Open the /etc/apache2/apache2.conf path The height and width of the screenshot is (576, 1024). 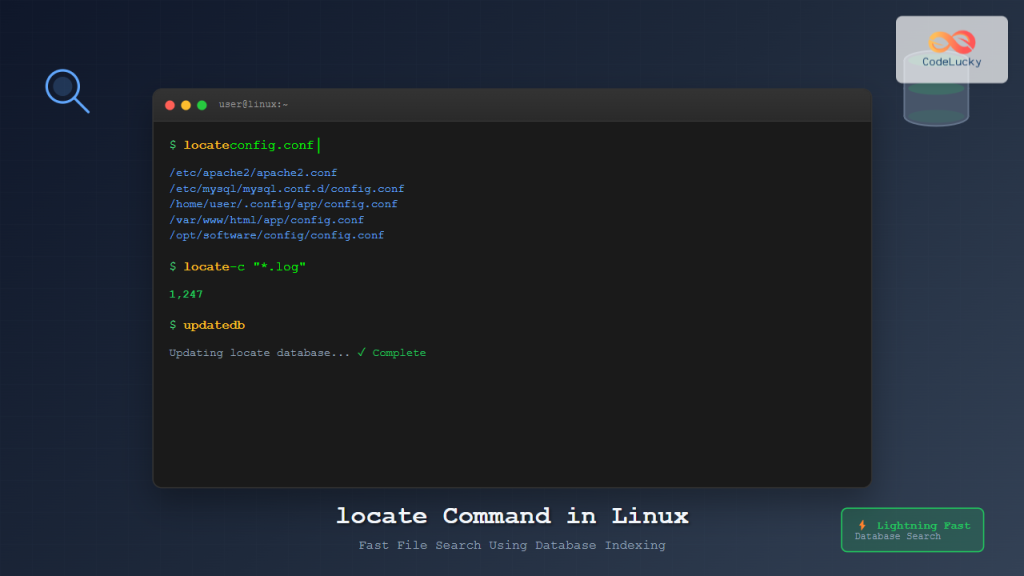pyautogui.click(x=253, y=172)
